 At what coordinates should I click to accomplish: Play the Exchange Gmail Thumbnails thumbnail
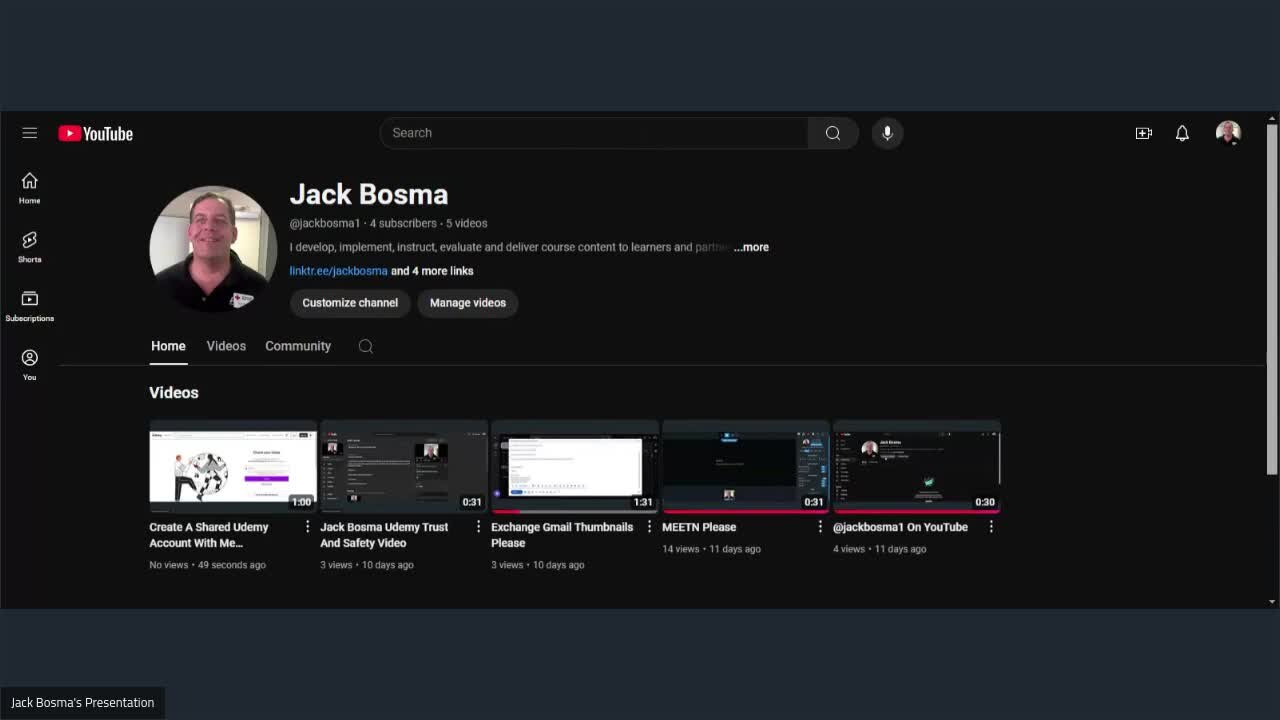(x=575, y=467)
